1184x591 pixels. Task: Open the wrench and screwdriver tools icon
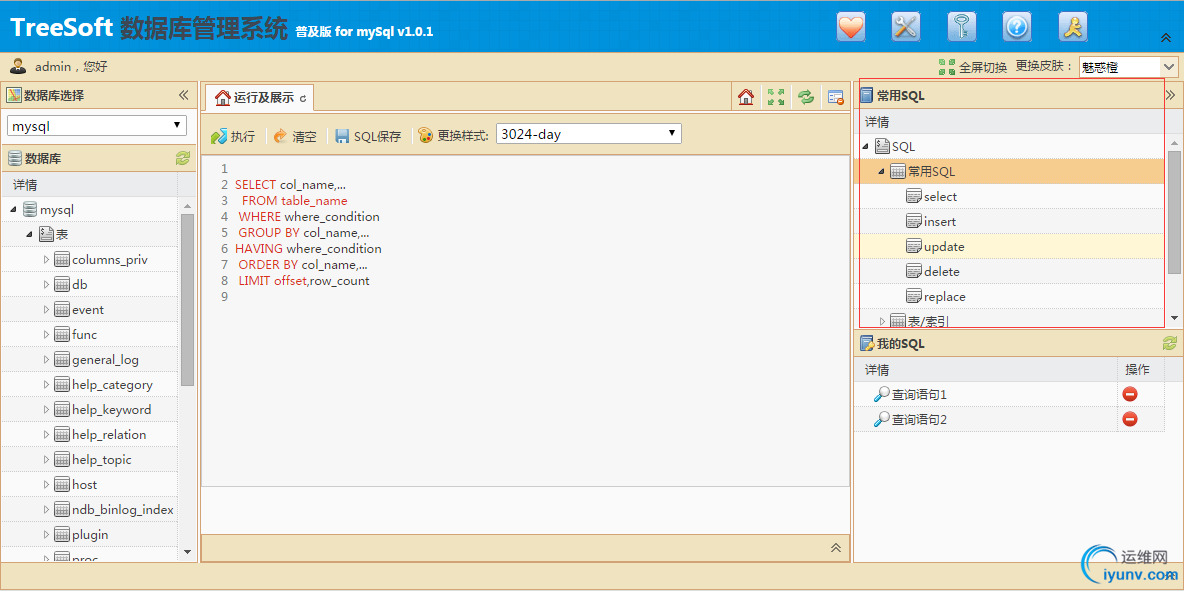(905, 27)
